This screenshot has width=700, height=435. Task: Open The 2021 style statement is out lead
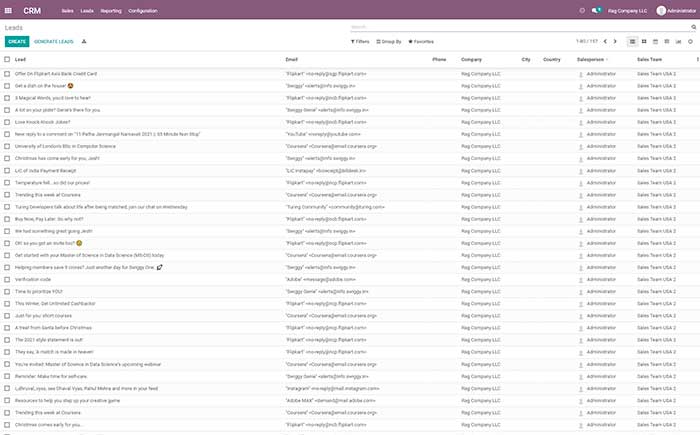click(49, 340)
